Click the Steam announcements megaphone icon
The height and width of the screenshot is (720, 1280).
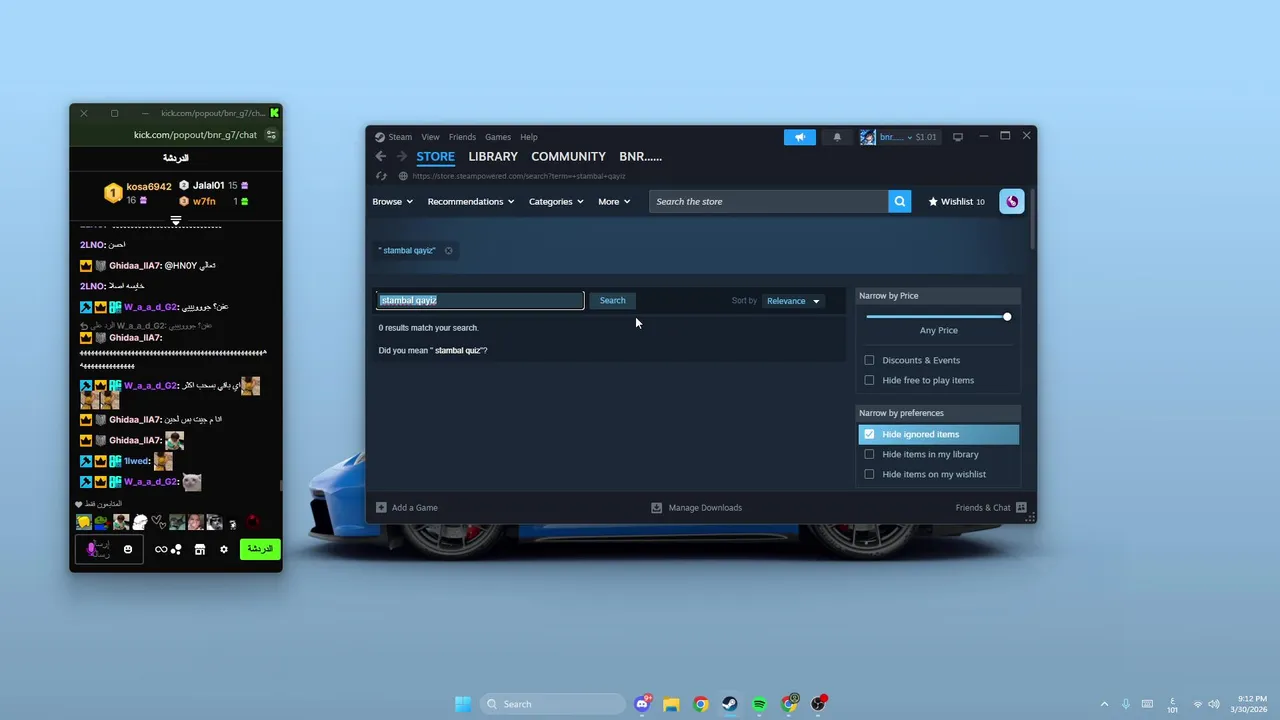click(800, 137)
